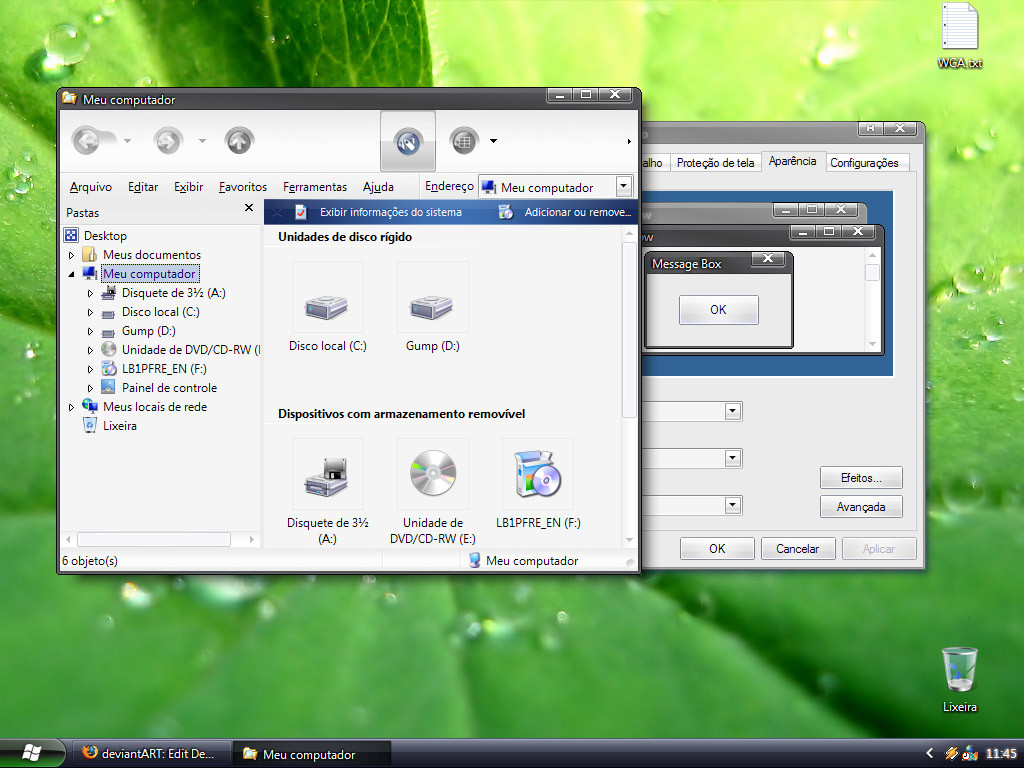Switch to the Proteção de tela tab
This screenshot has width=1024, height=768.
[x=715, y=163]
